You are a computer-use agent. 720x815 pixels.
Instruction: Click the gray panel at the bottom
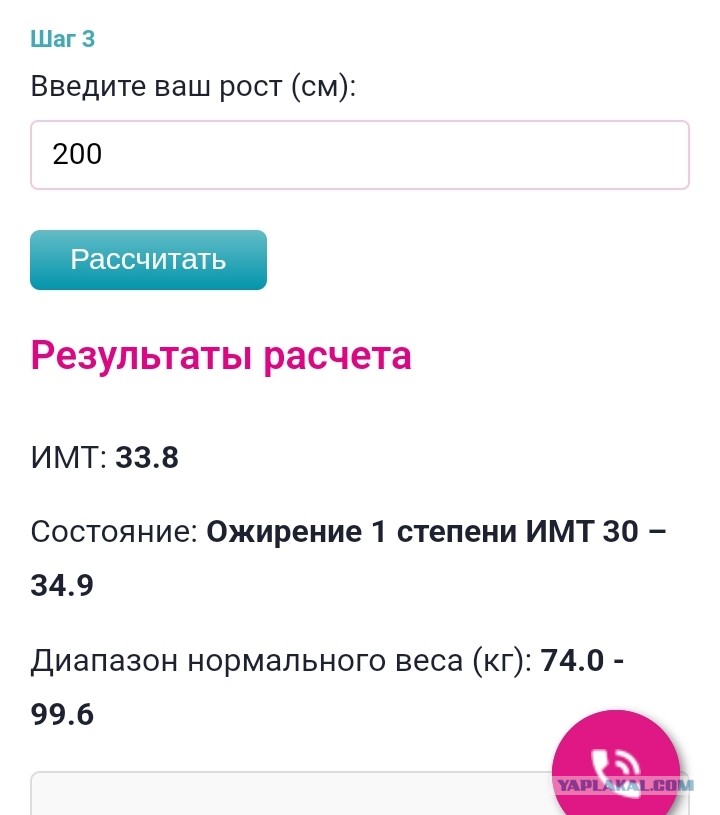pos(291,794)
